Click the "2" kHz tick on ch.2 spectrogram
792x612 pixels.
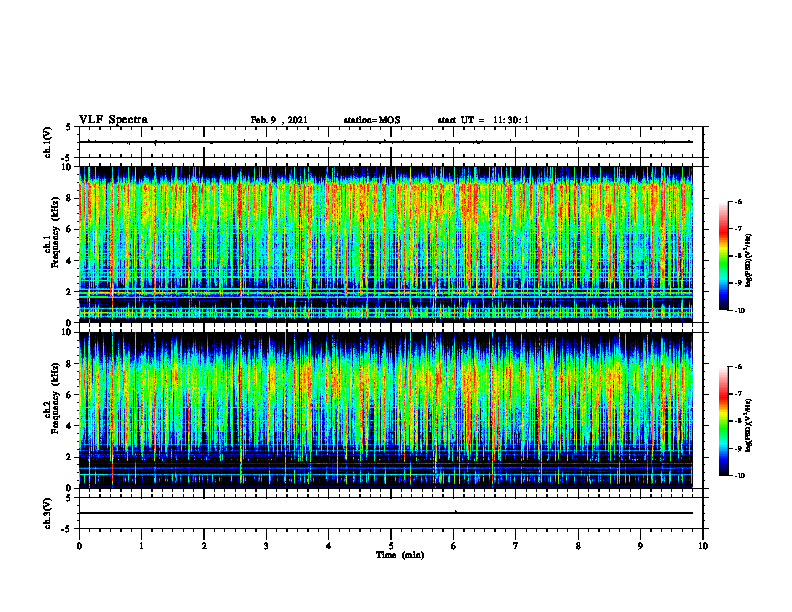click(68, 457)
